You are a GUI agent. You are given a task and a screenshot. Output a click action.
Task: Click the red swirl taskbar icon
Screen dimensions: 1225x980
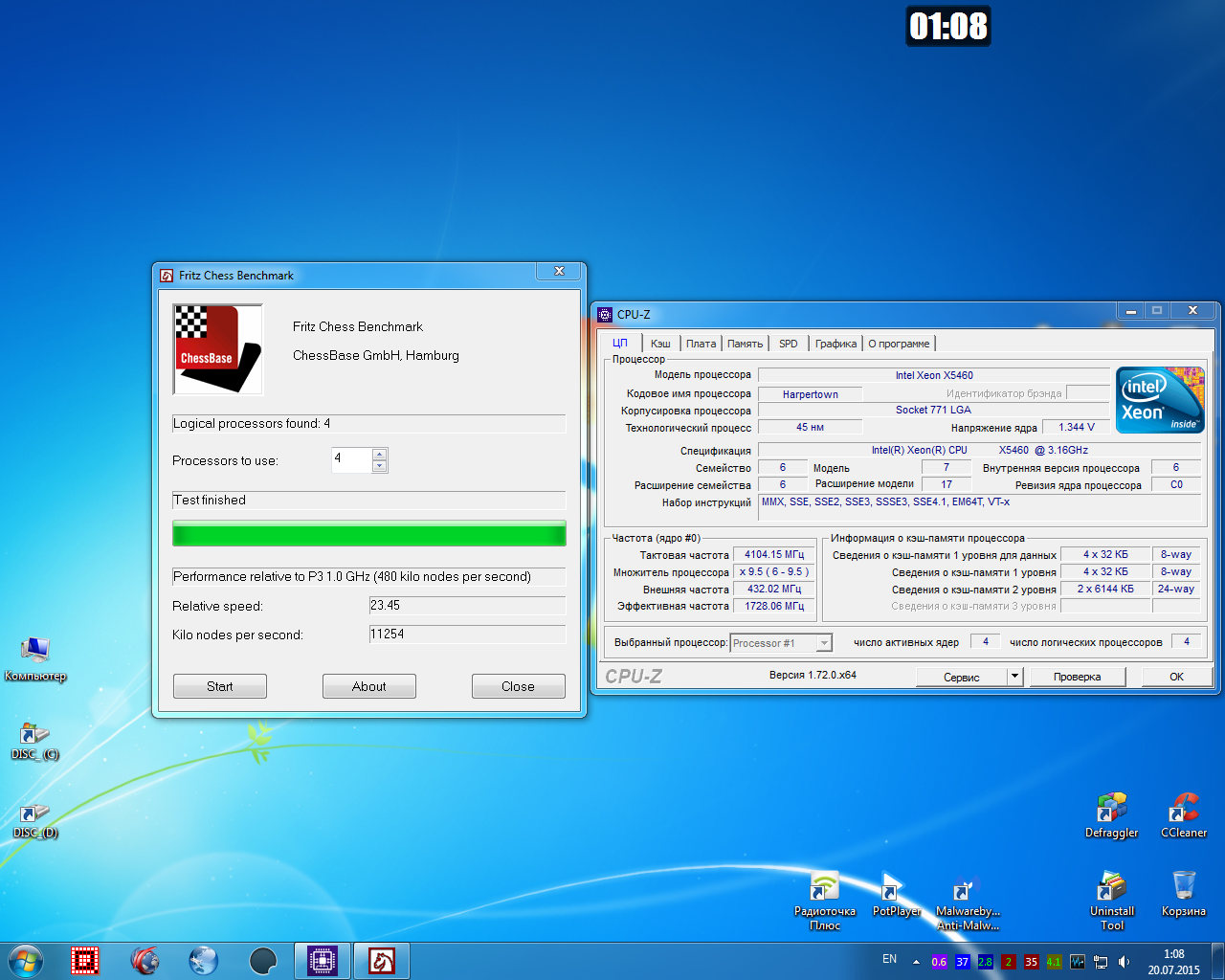[145, 960]
